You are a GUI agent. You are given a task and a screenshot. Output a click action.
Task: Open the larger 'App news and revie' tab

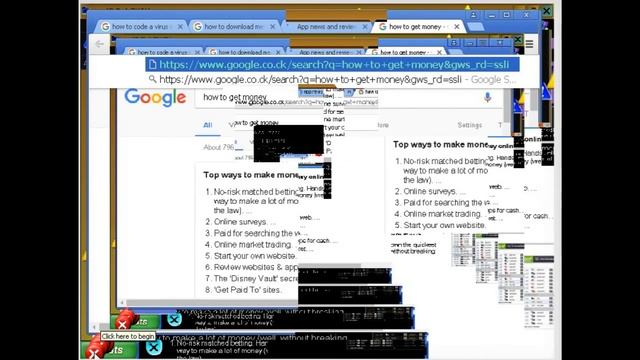[326, 27]
